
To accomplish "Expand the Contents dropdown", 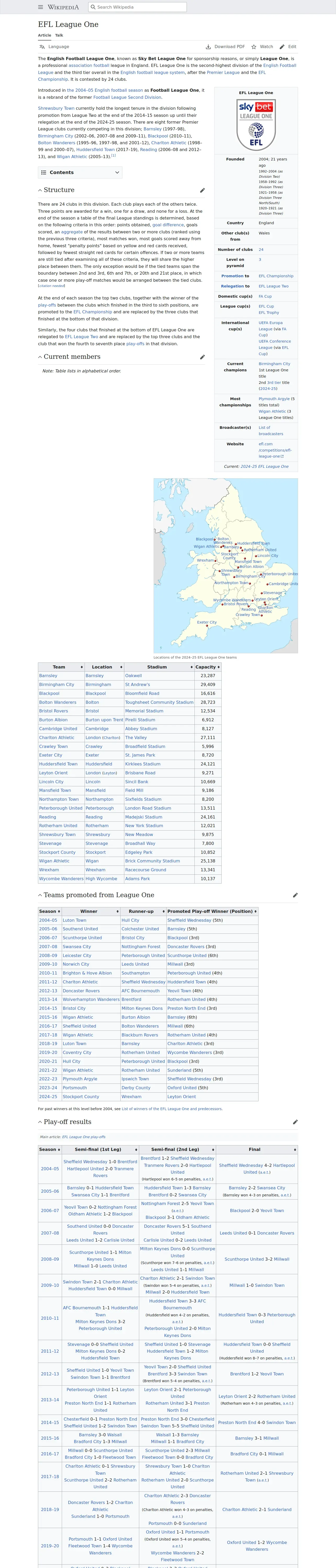I will [80, 172].
